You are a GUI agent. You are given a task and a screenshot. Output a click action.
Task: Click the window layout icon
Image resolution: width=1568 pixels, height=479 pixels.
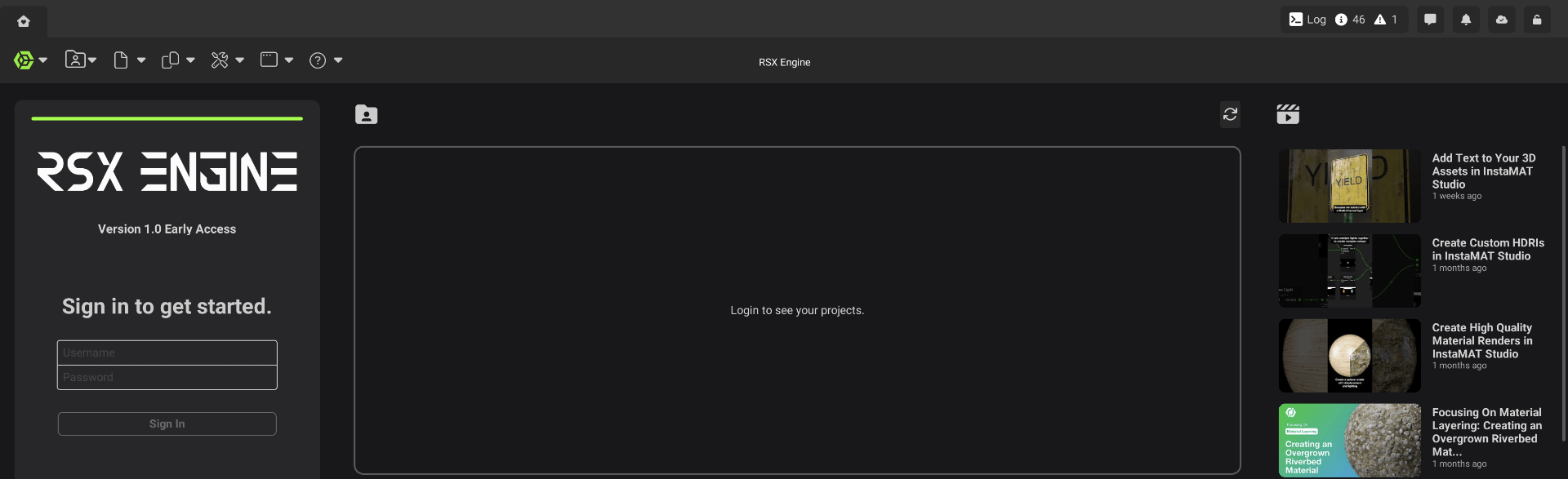[x=269, y=60]
